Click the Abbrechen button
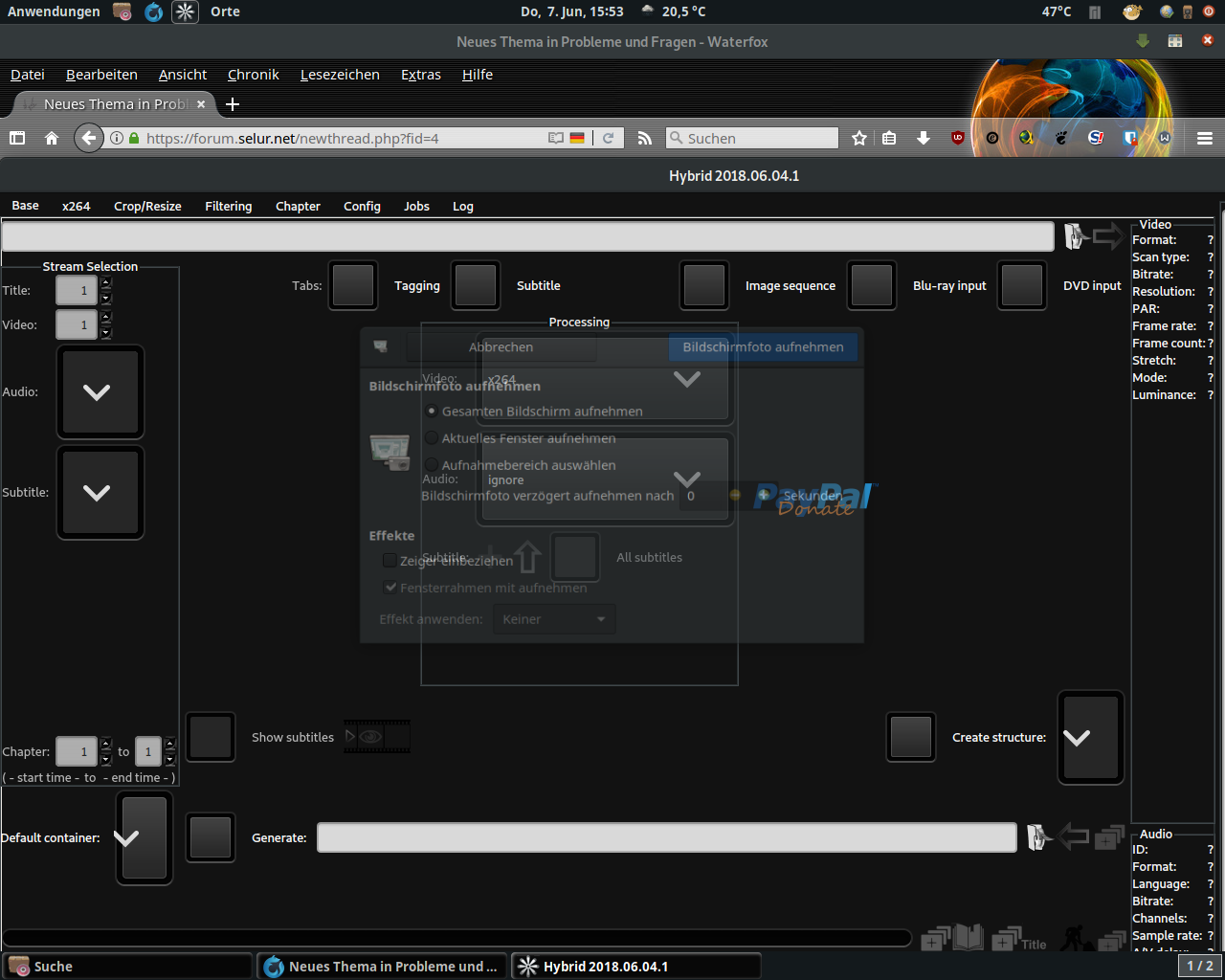The width and height of the screenshot is (1225, 980). [501, 346]
